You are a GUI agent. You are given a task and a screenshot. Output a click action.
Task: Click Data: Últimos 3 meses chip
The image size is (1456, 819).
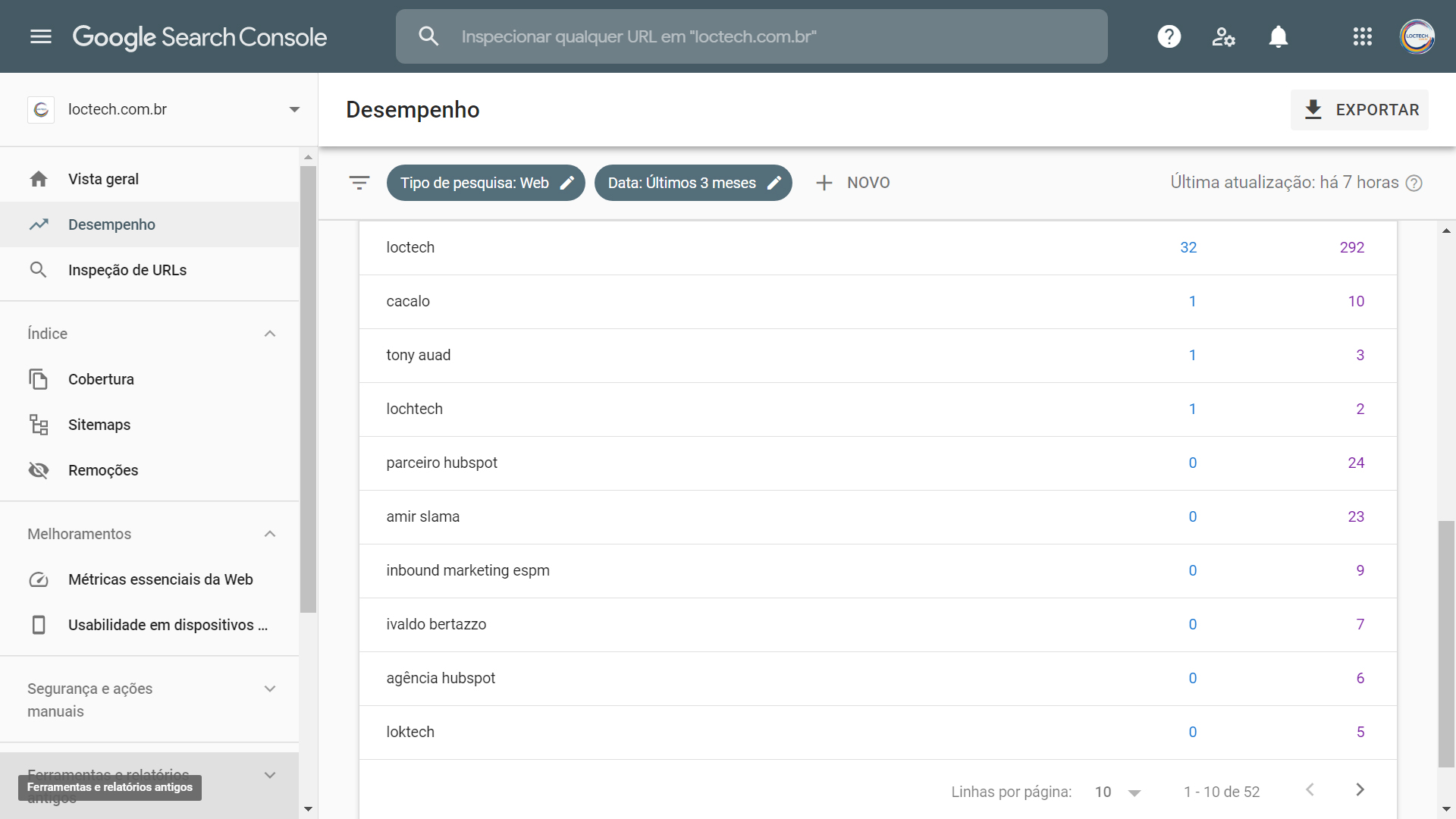693,183
